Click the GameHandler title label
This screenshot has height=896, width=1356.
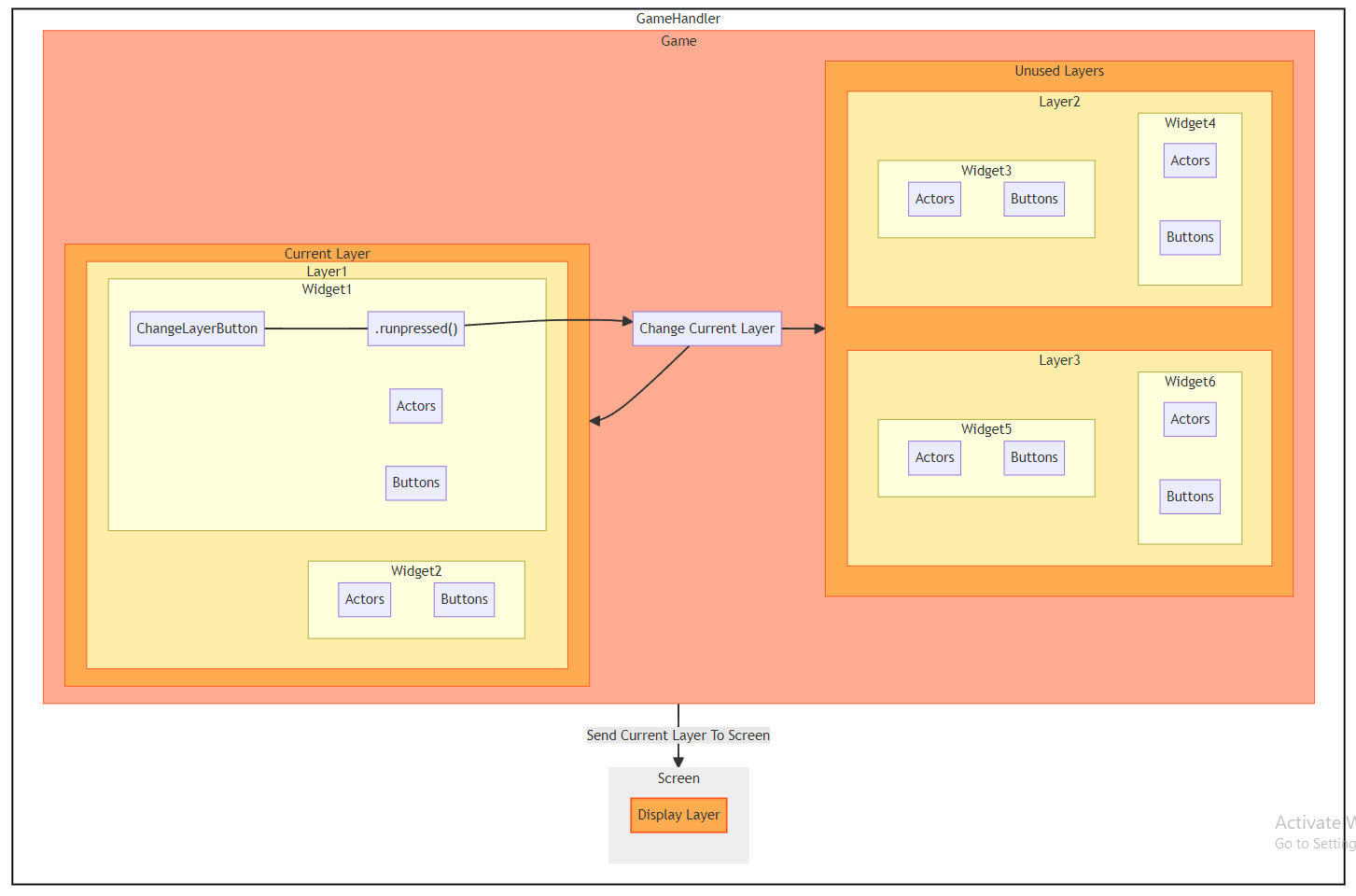(678, 19)
